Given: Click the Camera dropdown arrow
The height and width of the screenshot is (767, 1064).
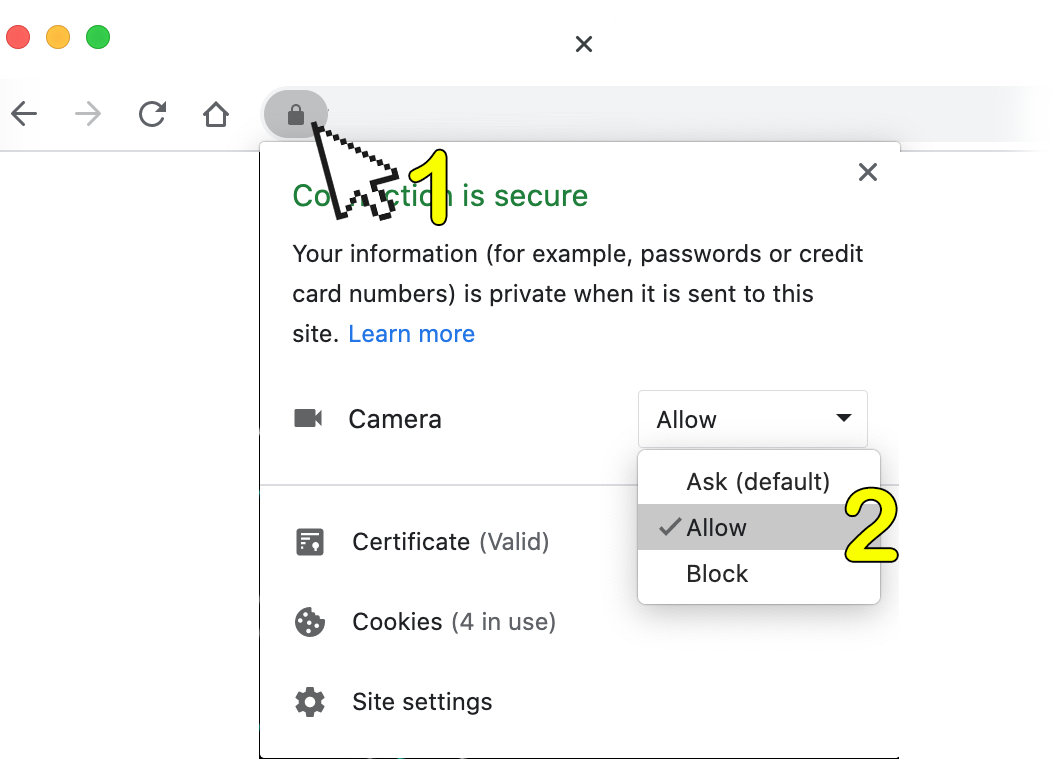Looking at the screenshot, I should point(844,418).
